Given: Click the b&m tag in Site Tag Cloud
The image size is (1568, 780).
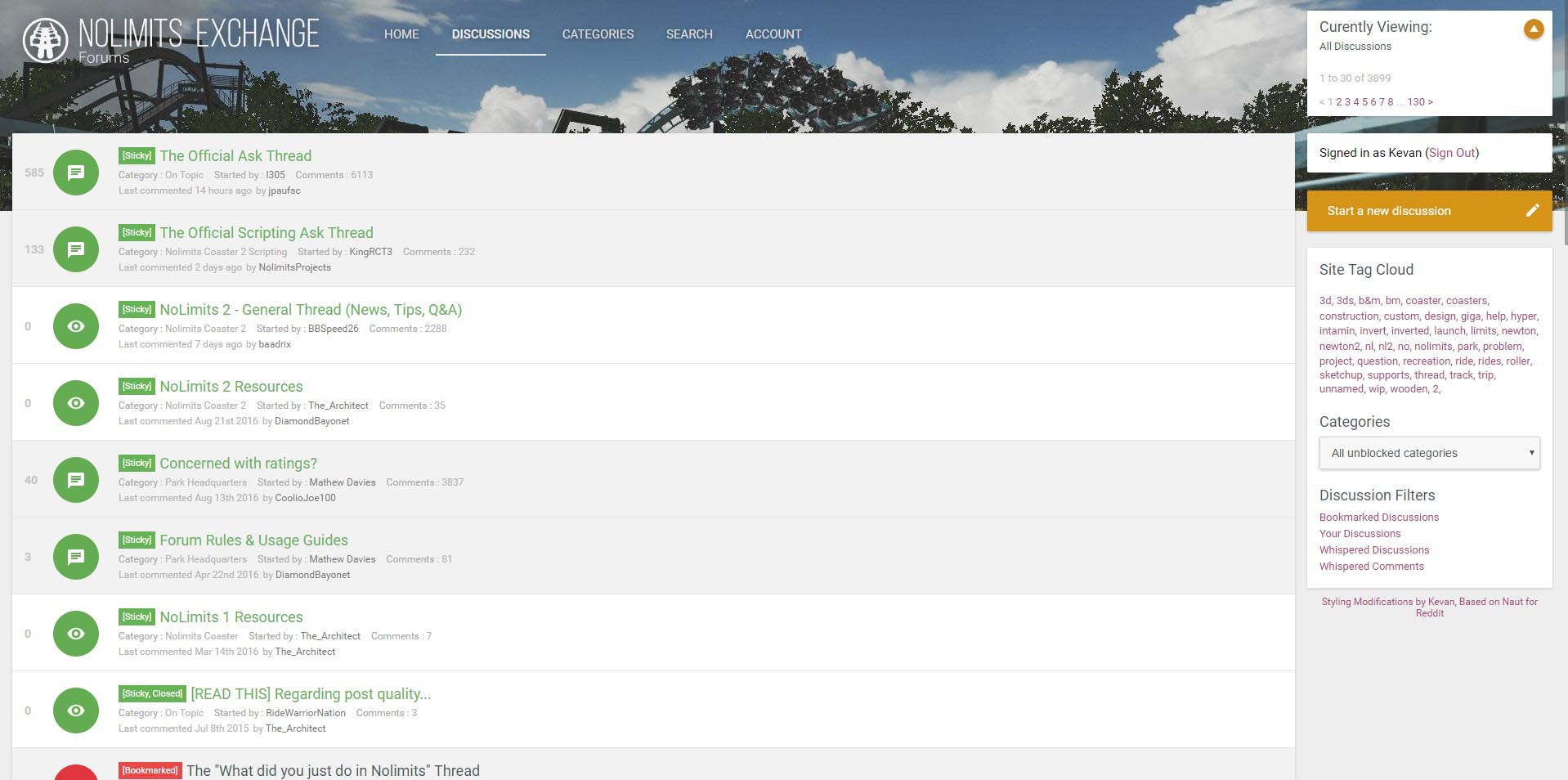Looking at the screenshot, I should [x=1369, y=301].
